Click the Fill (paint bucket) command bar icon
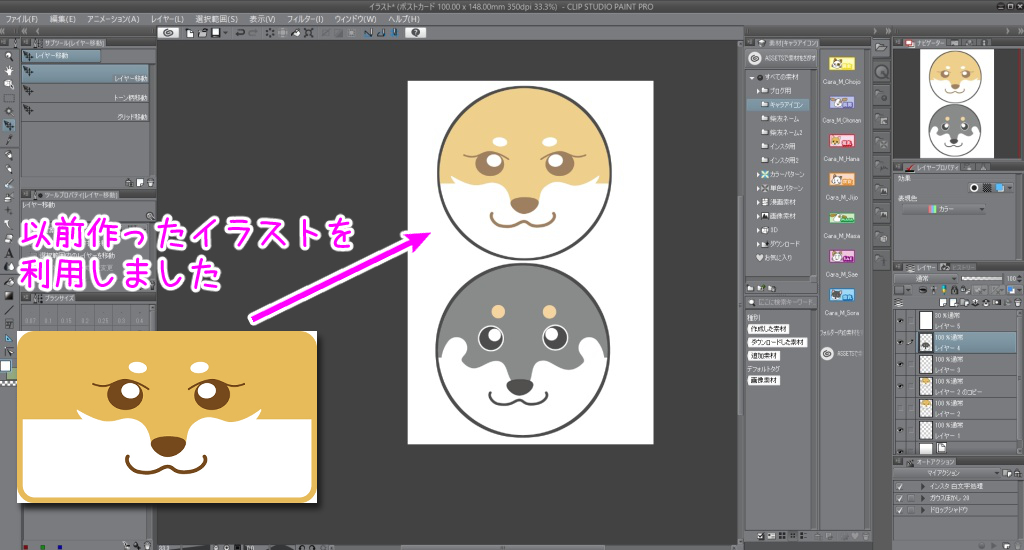Viewport: 1024px width, 550px height. tap(295, 33)
